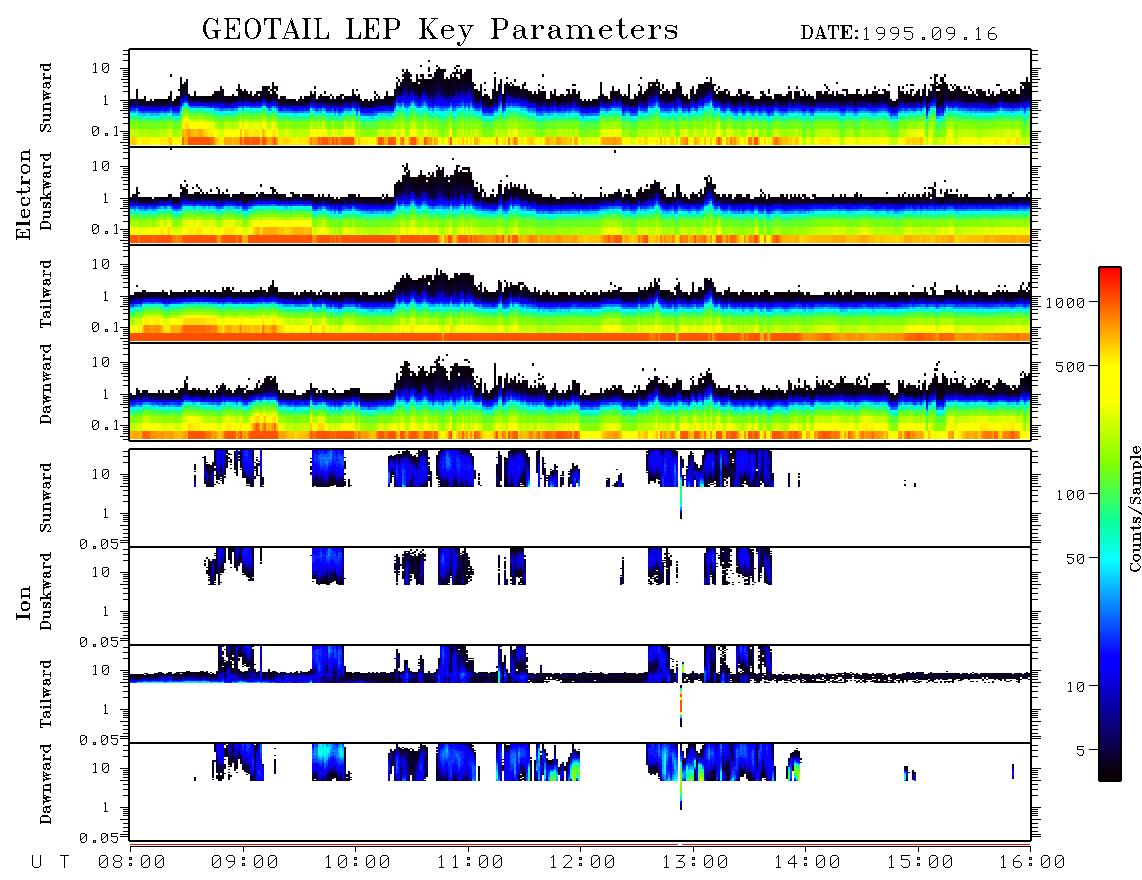Click the 13:00 time tick label
Screen dimensions: 1142x880
695,862
